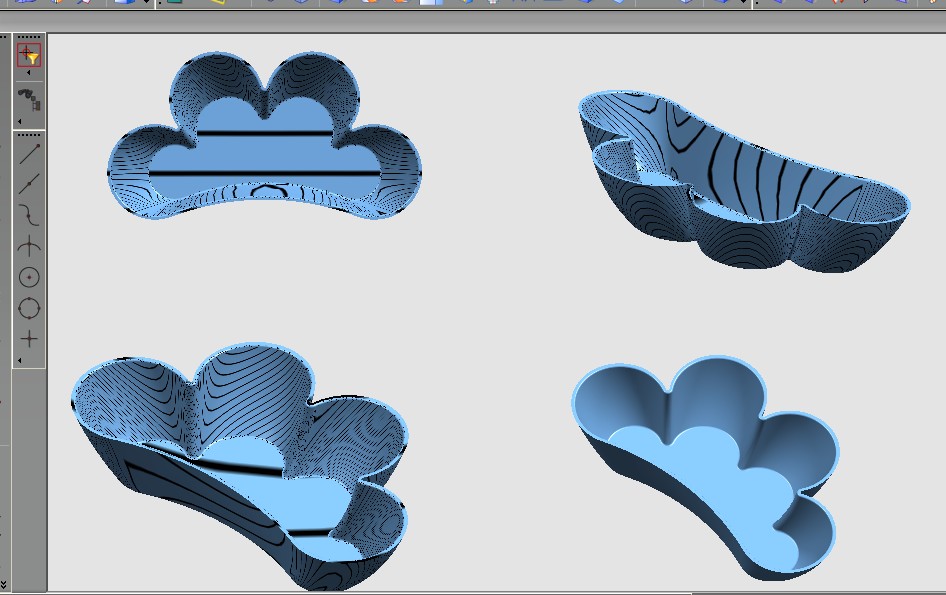
Task: Select the smooth-shaded cloud model without contours
Action: [706, 467]
